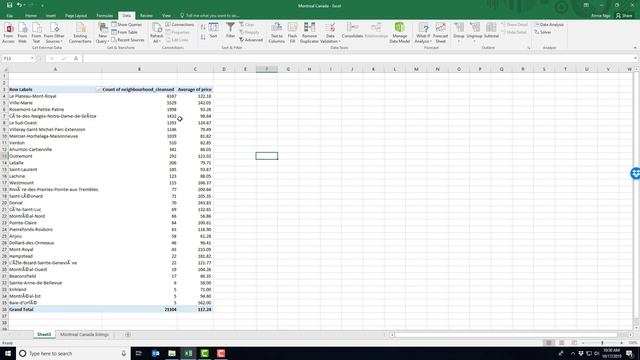Select Montreal Canada listings sheet tab
640x360 pixels.
point(84,334)
